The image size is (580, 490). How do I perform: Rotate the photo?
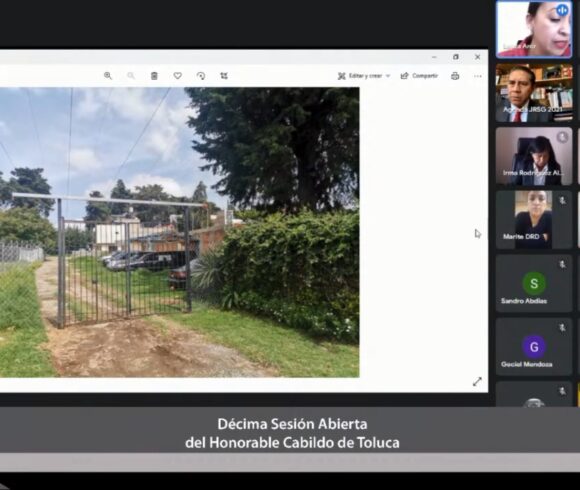[201, 76]
